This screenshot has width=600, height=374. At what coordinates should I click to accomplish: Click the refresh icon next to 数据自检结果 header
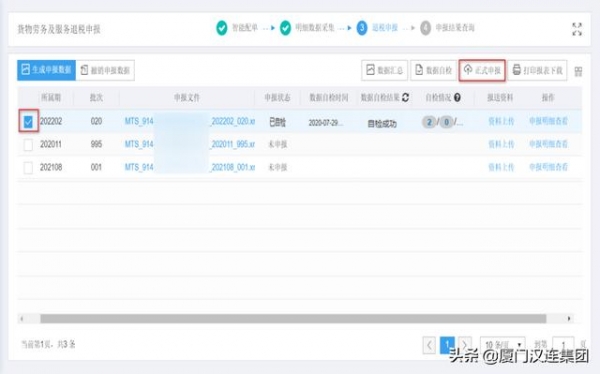pos(406,98)
